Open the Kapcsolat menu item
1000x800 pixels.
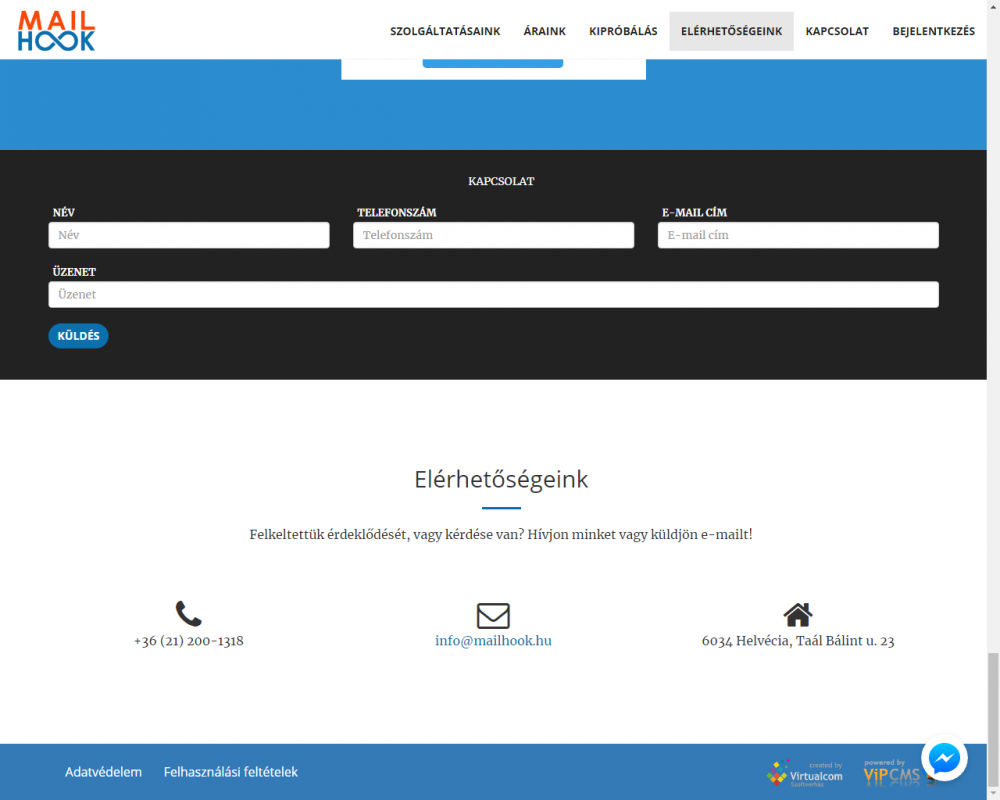click(837, 31)
